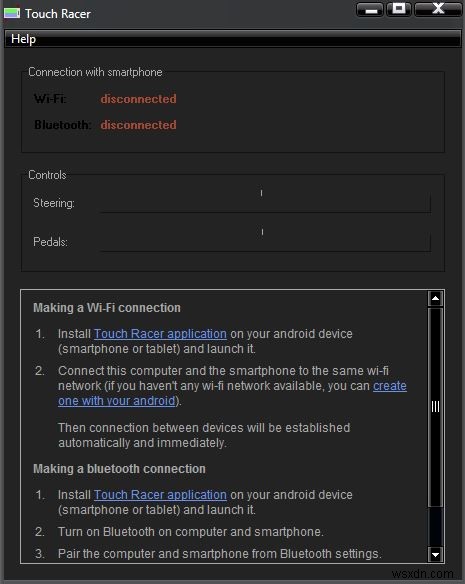Screen dimensions: 465x584
Task: Click the Bluetooth 'disconnected' status text
Action: pyautogui.click(x=138, y=125)
